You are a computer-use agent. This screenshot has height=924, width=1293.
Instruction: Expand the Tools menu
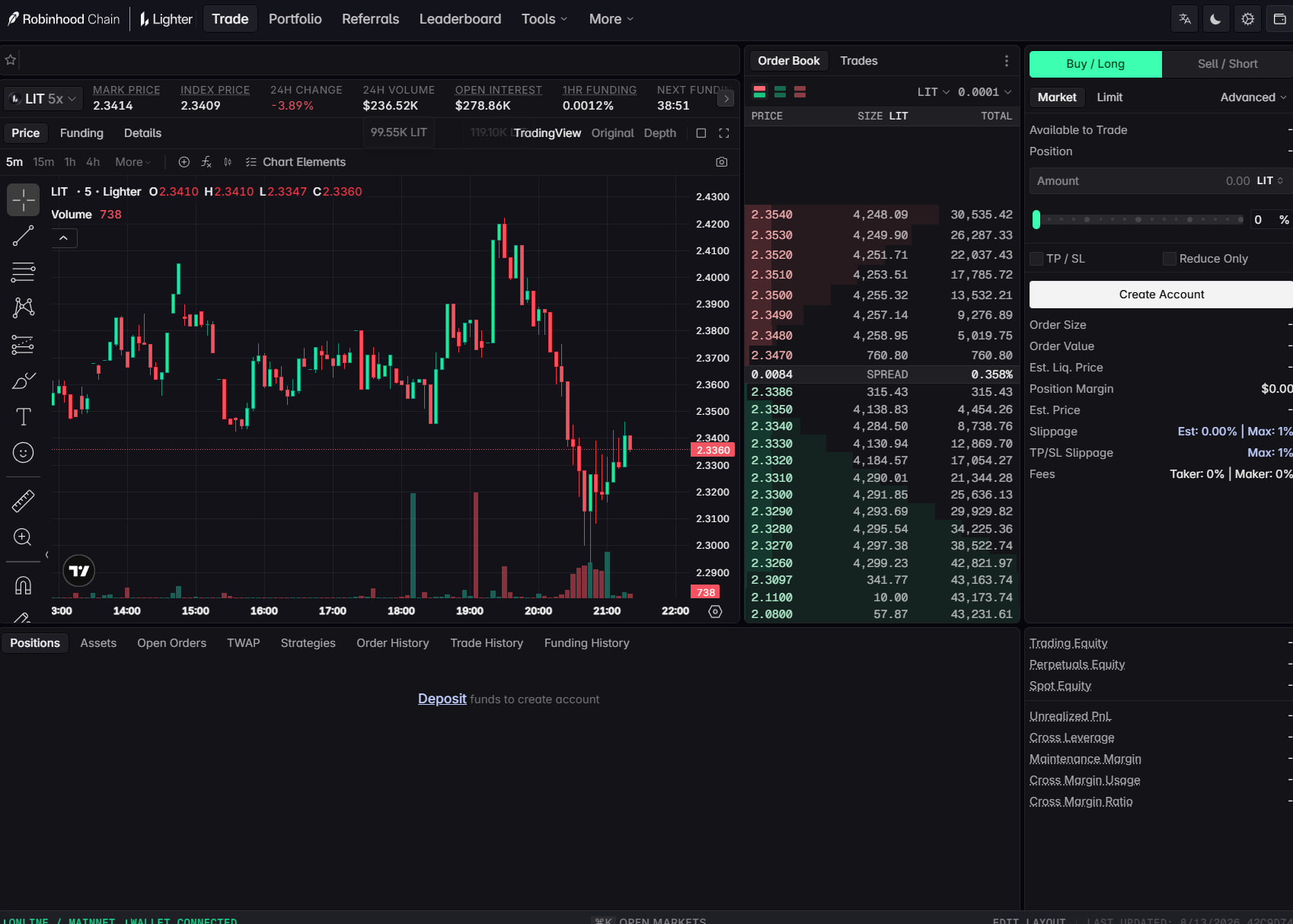coord(544,19)
